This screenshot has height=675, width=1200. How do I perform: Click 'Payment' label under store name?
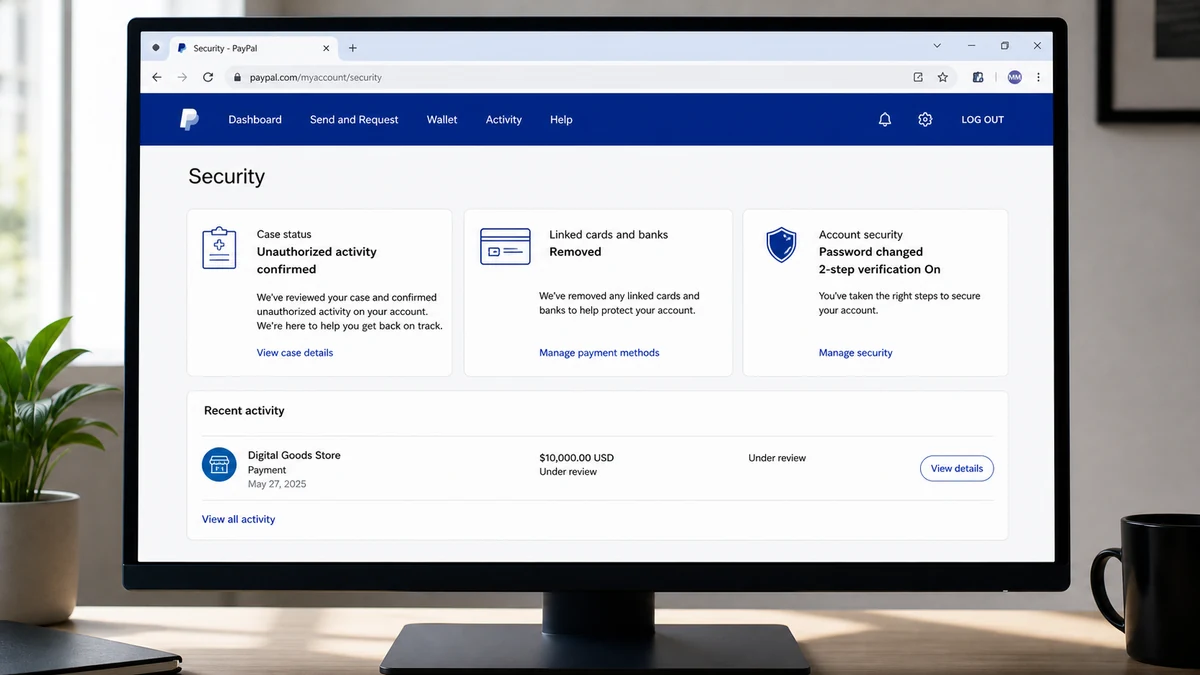(x=267, y=470)
